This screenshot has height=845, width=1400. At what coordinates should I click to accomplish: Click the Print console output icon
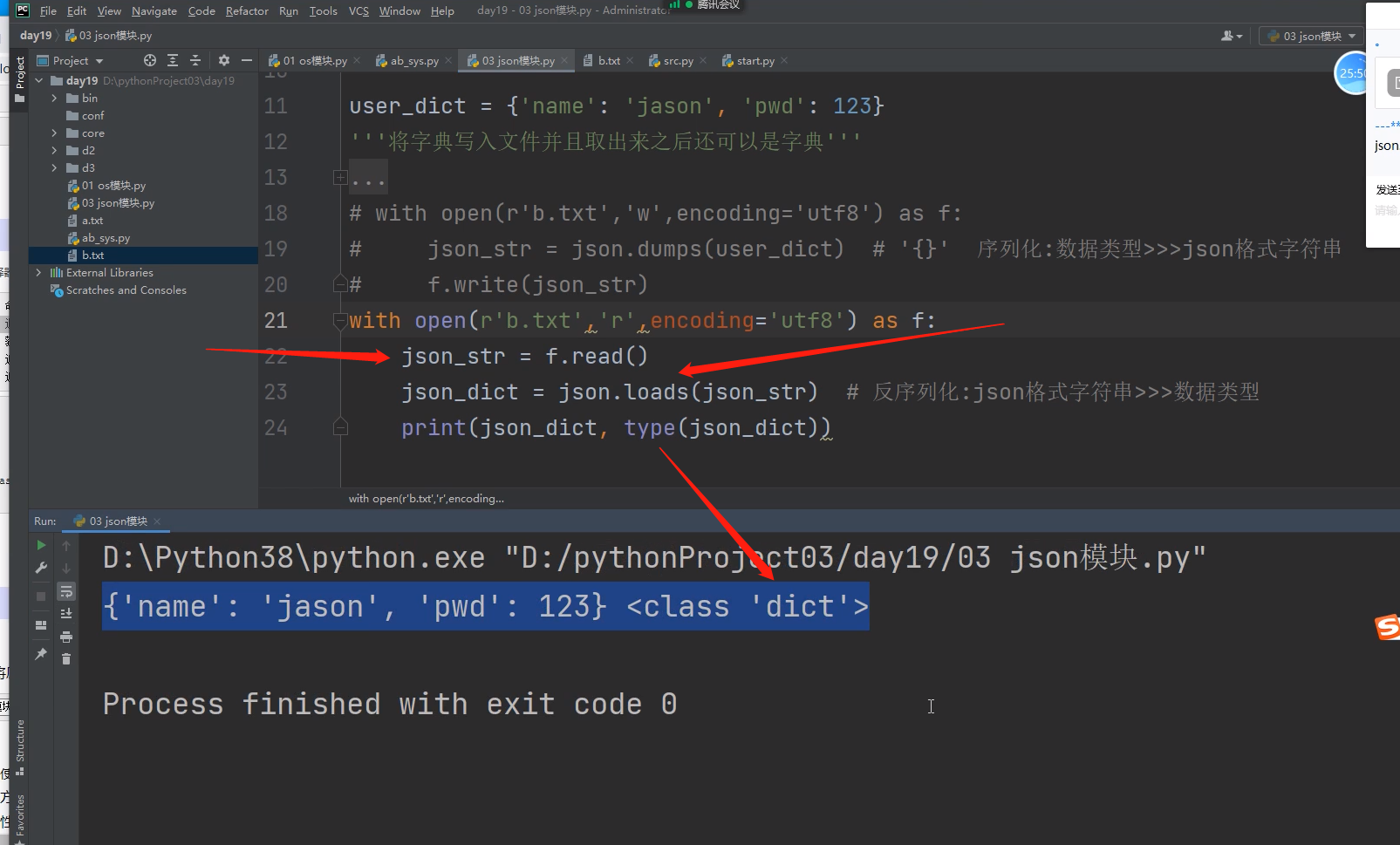click(x=66, y=637)
